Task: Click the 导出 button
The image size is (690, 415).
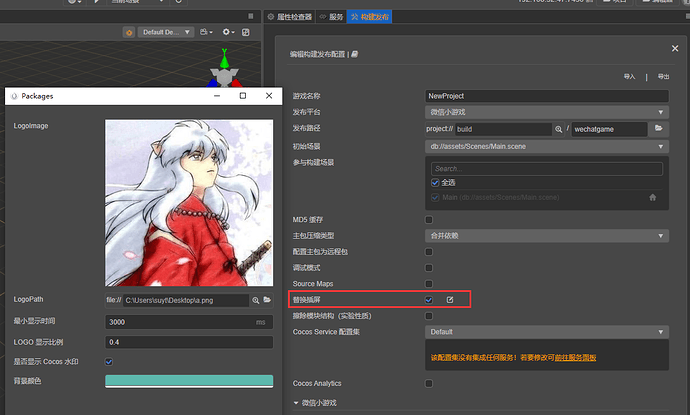Action: (663, 77)
